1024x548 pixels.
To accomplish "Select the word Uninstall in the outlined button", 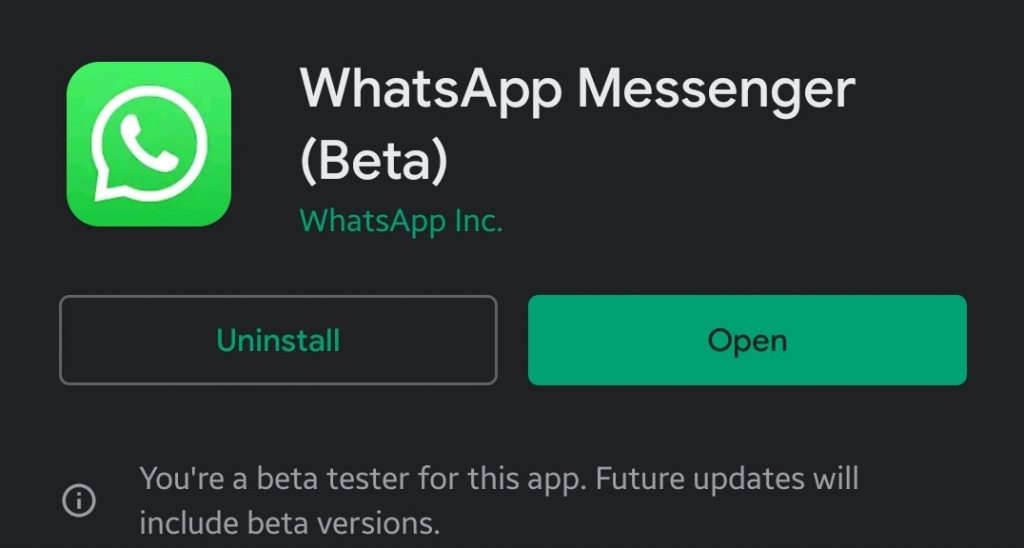I will tap(278, 340).
